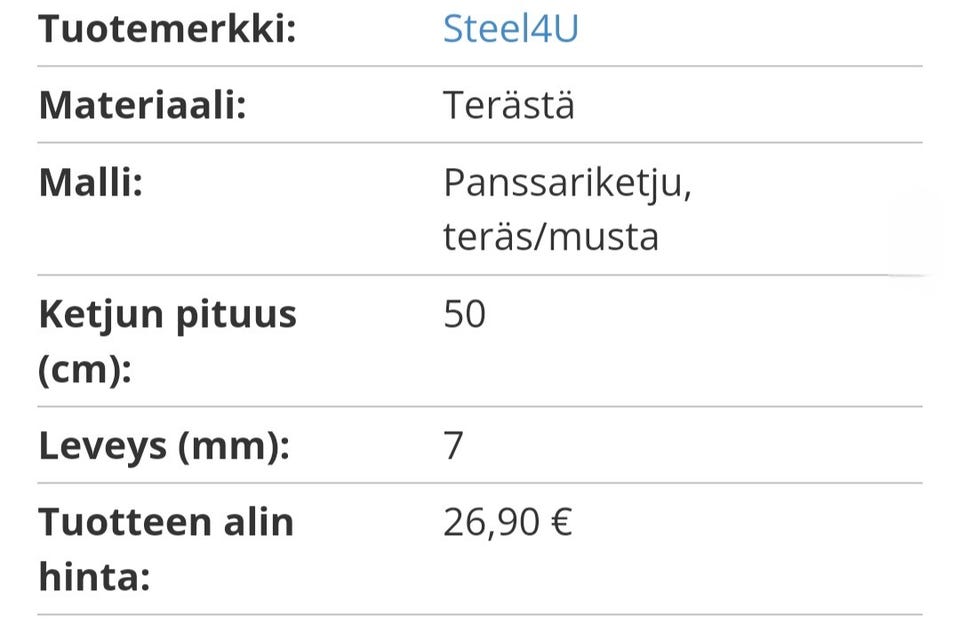Click the Leveys label word
Image resolution: width=960 pixels, height=624 pixels.
(102, 446)
